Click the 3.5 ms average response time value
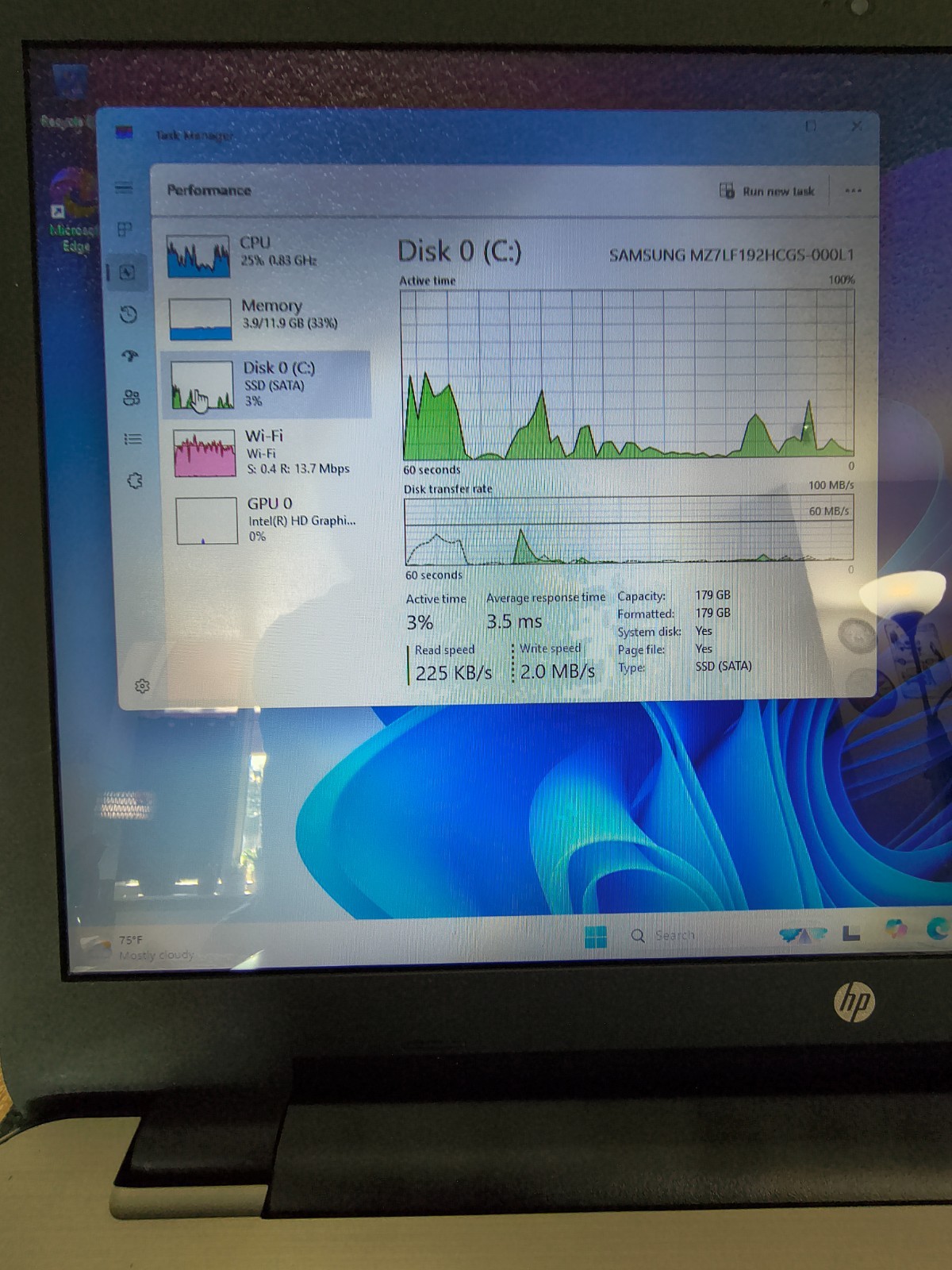952x1270 pixels. pyautogui.click(x=514, y=622)
